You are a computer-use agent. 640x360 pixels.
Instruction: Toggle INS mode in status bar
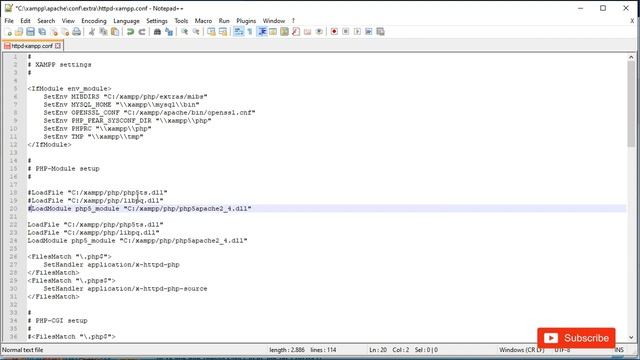tap(619, 350)
